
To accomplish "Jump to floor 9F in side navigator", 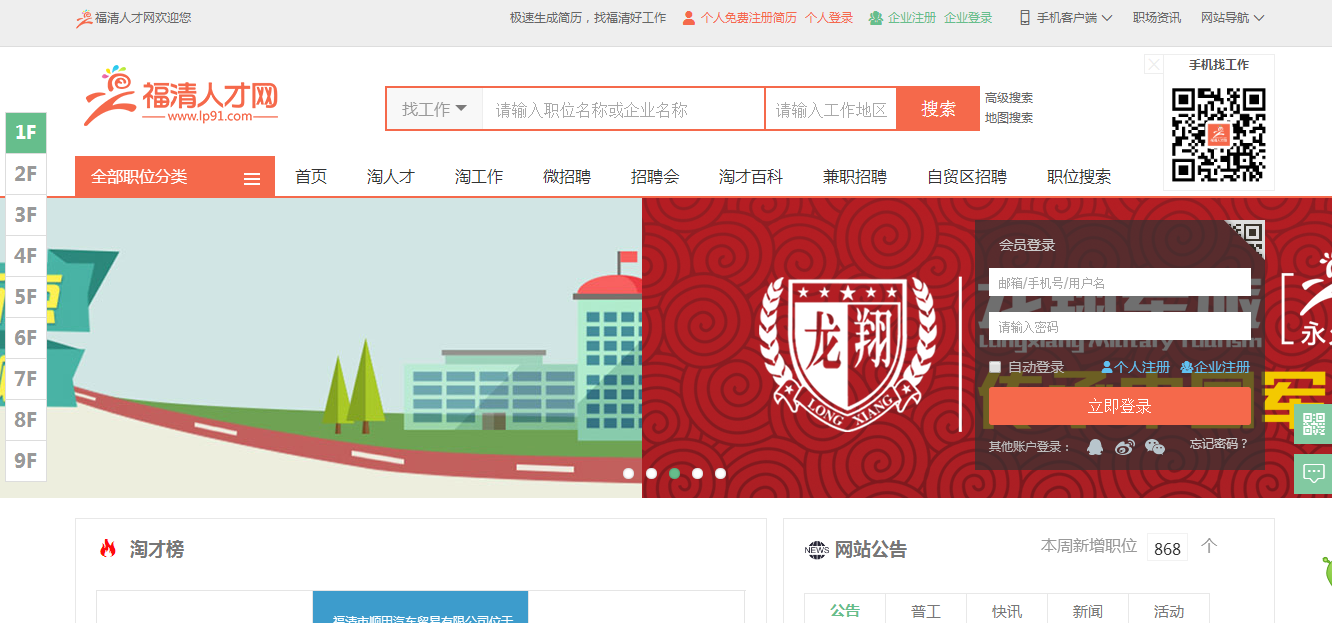I will [26, 460].
